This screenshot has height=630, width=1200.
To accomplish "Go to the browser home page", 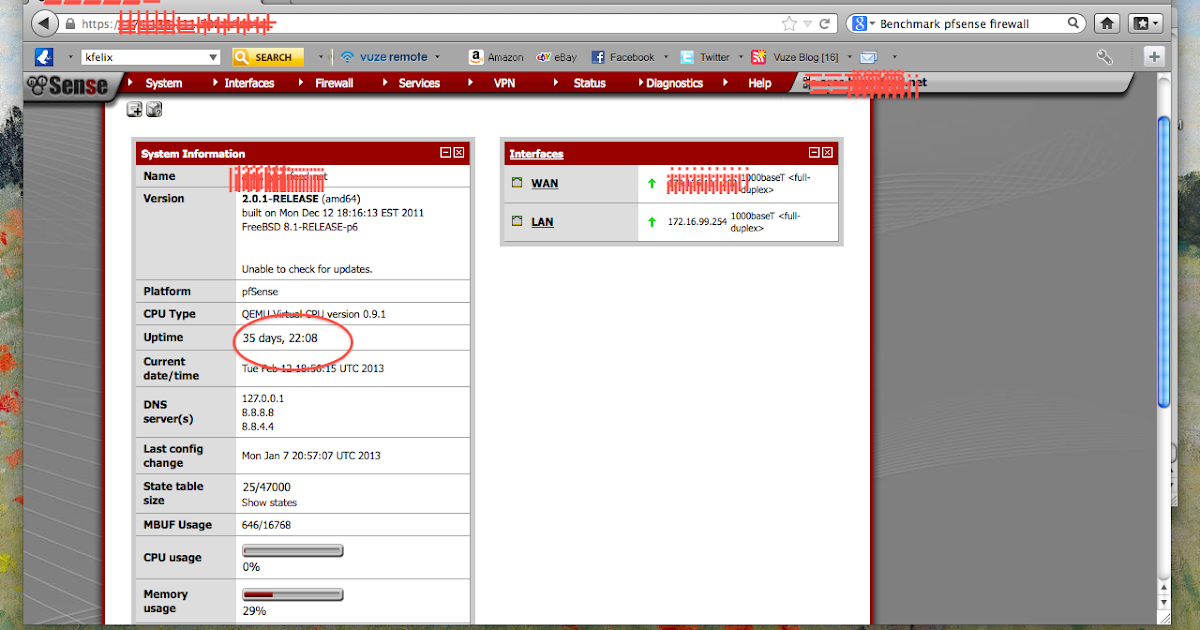I will tap(1106, 23).
